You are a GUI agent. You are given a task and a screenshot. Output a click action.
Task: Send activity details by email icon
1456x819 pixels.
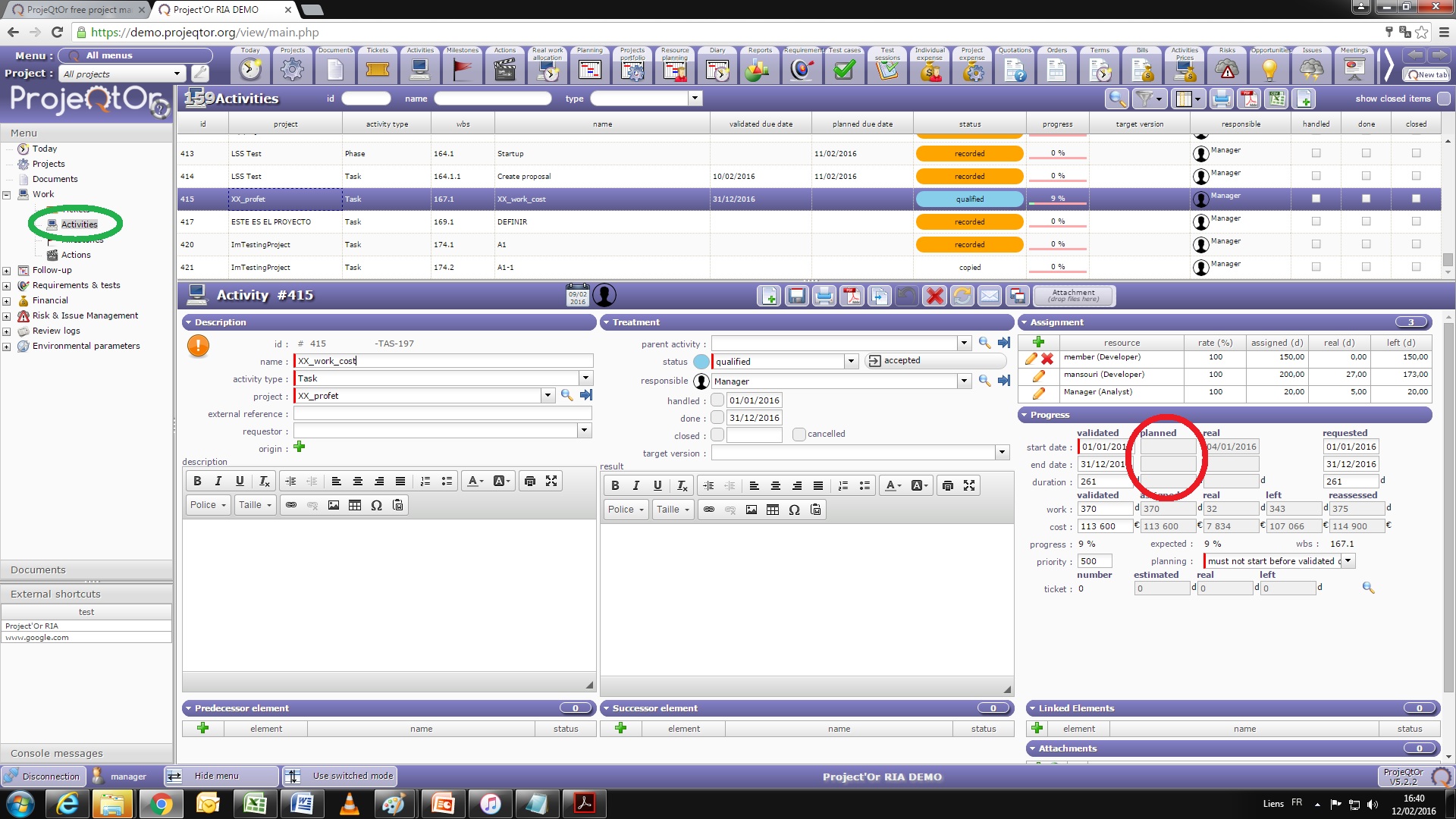tap(990, 296)
